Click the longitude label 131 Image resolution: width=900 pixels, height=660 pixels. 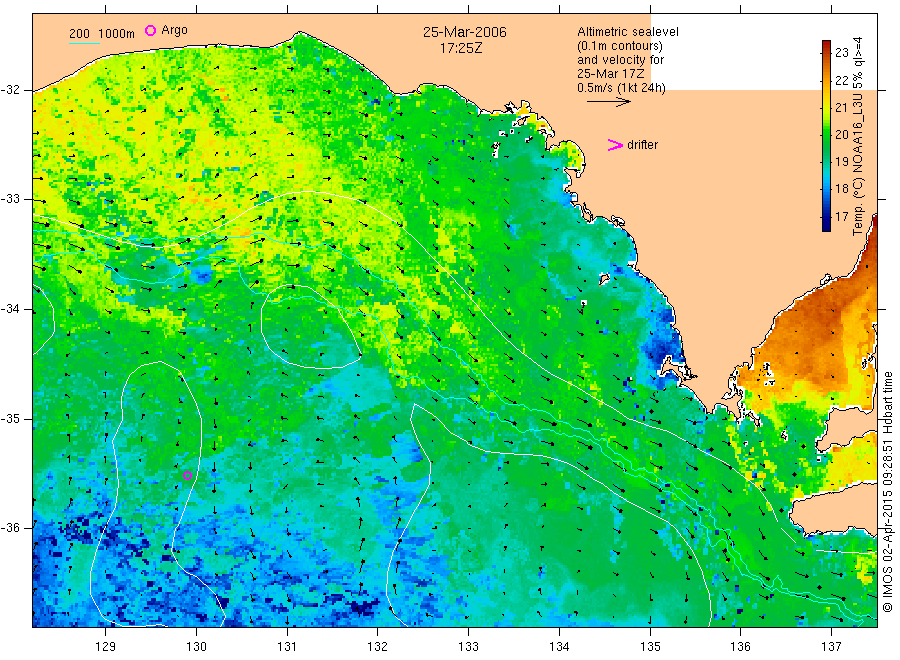(x=287, y=647)
